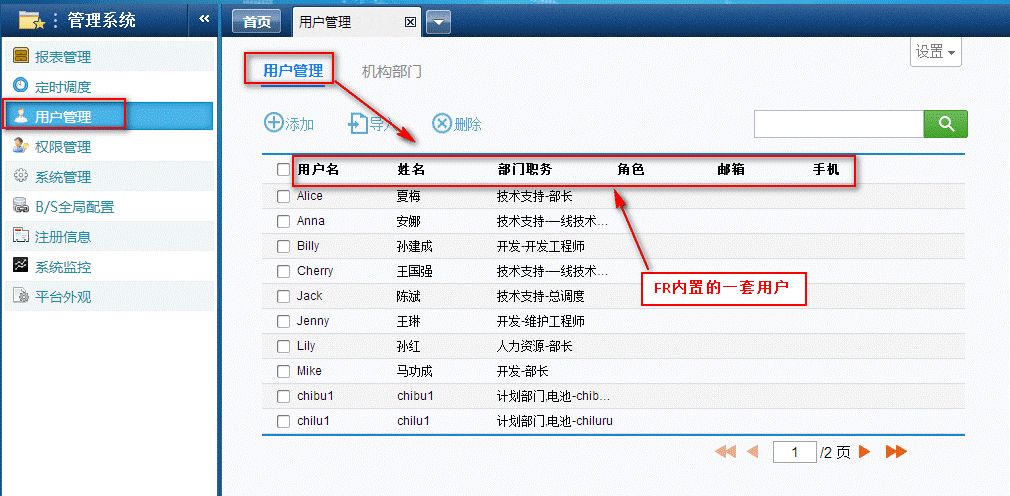This screenshot has width=1010, height=496.
Task: Open the 设置 dropdown
Action: tap(935, 52)
